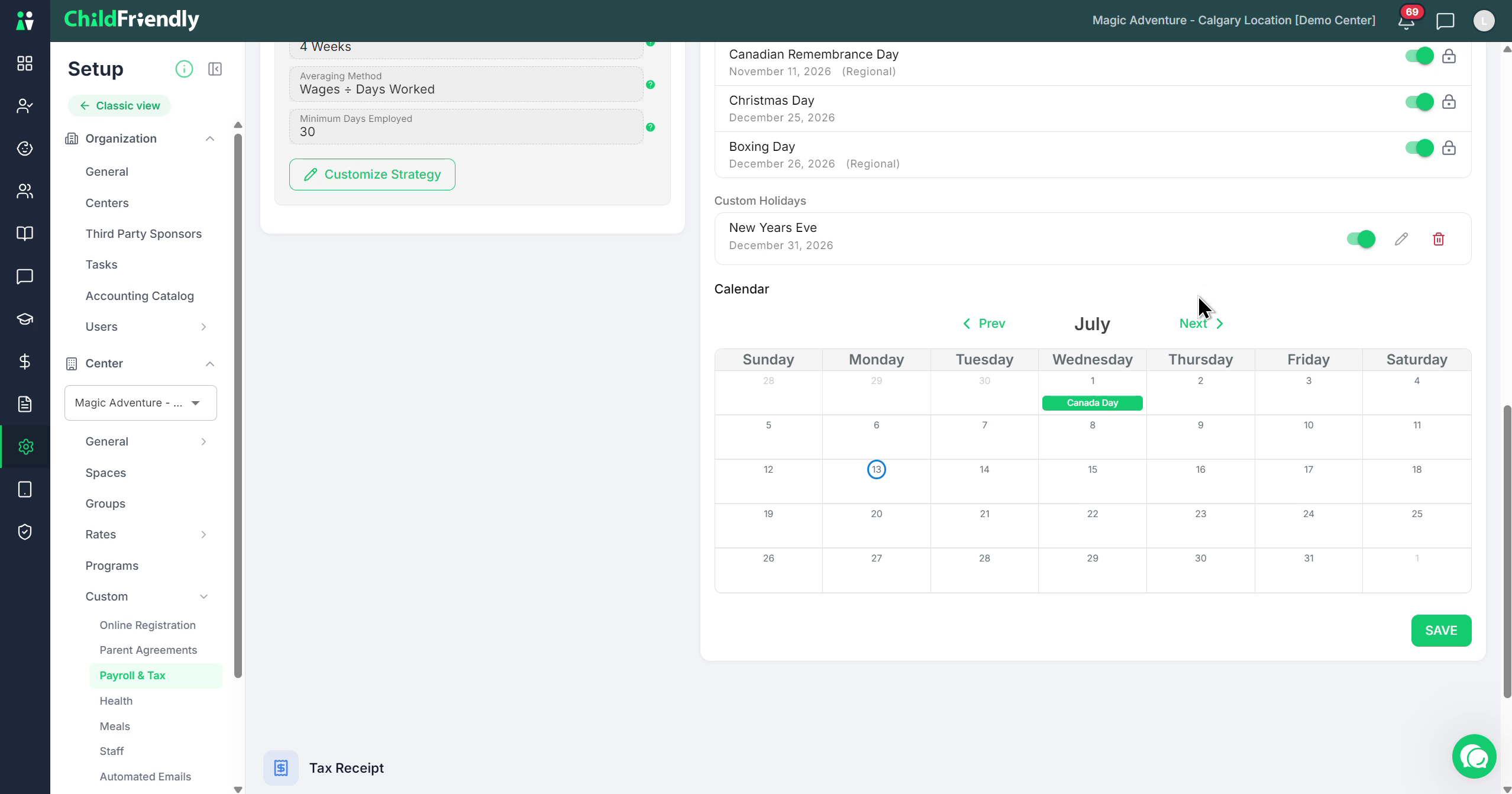Delete the New Years Eve custom holiday
1512x794 pixels.
pyautogui.click(x=1439, y=239)
